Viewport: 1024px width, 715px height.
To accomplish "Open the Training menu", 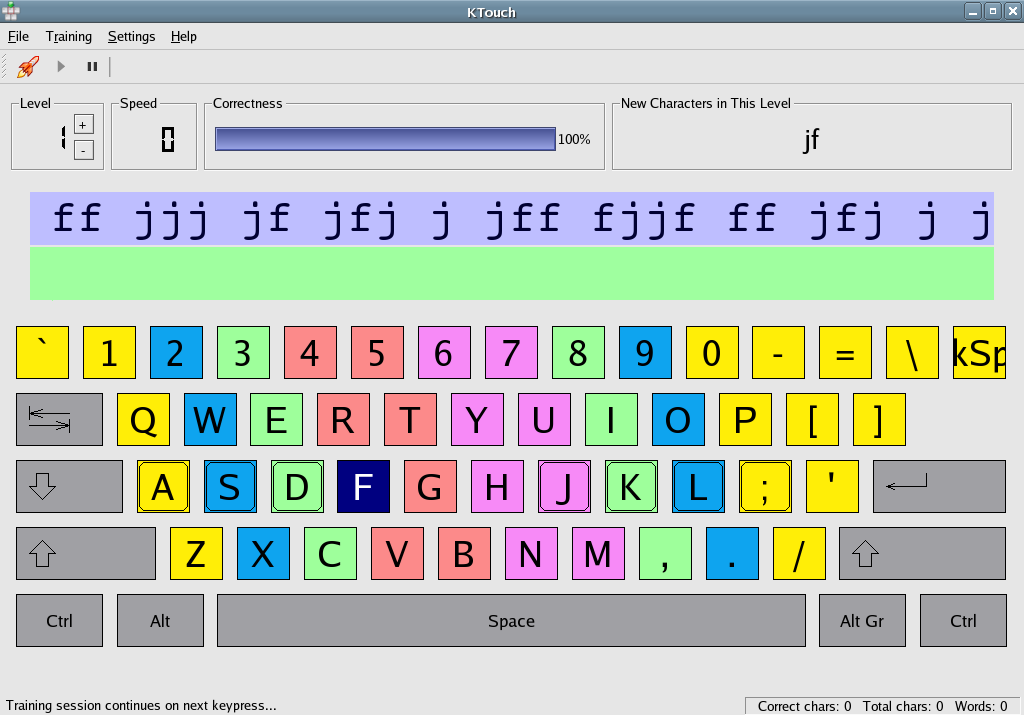I will pos(69,37).
